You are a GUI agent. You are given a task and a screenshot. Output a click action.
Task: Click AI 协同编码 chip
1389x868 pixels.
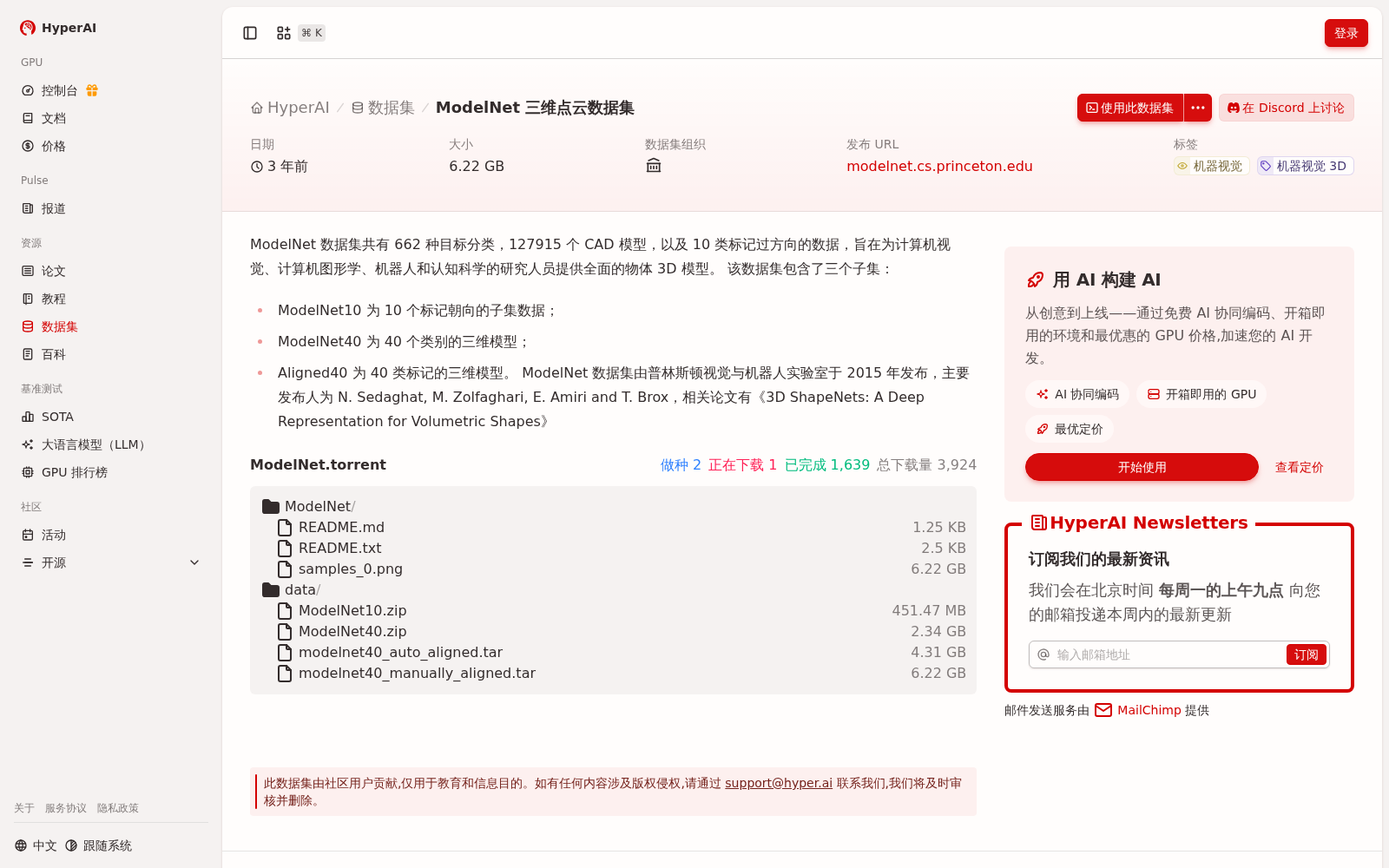click(1077, 394)
